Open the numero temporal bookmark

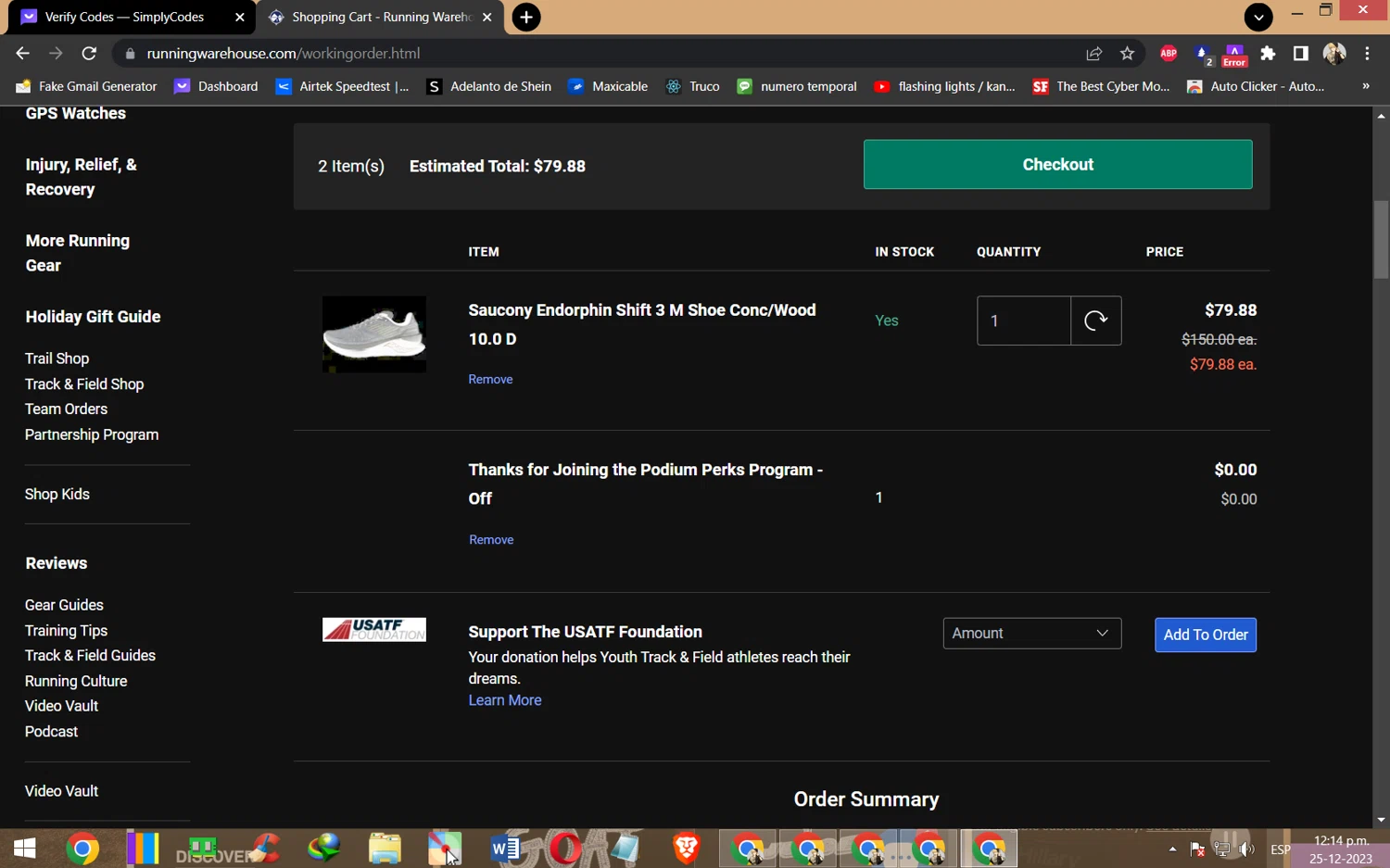pos(796,86)
